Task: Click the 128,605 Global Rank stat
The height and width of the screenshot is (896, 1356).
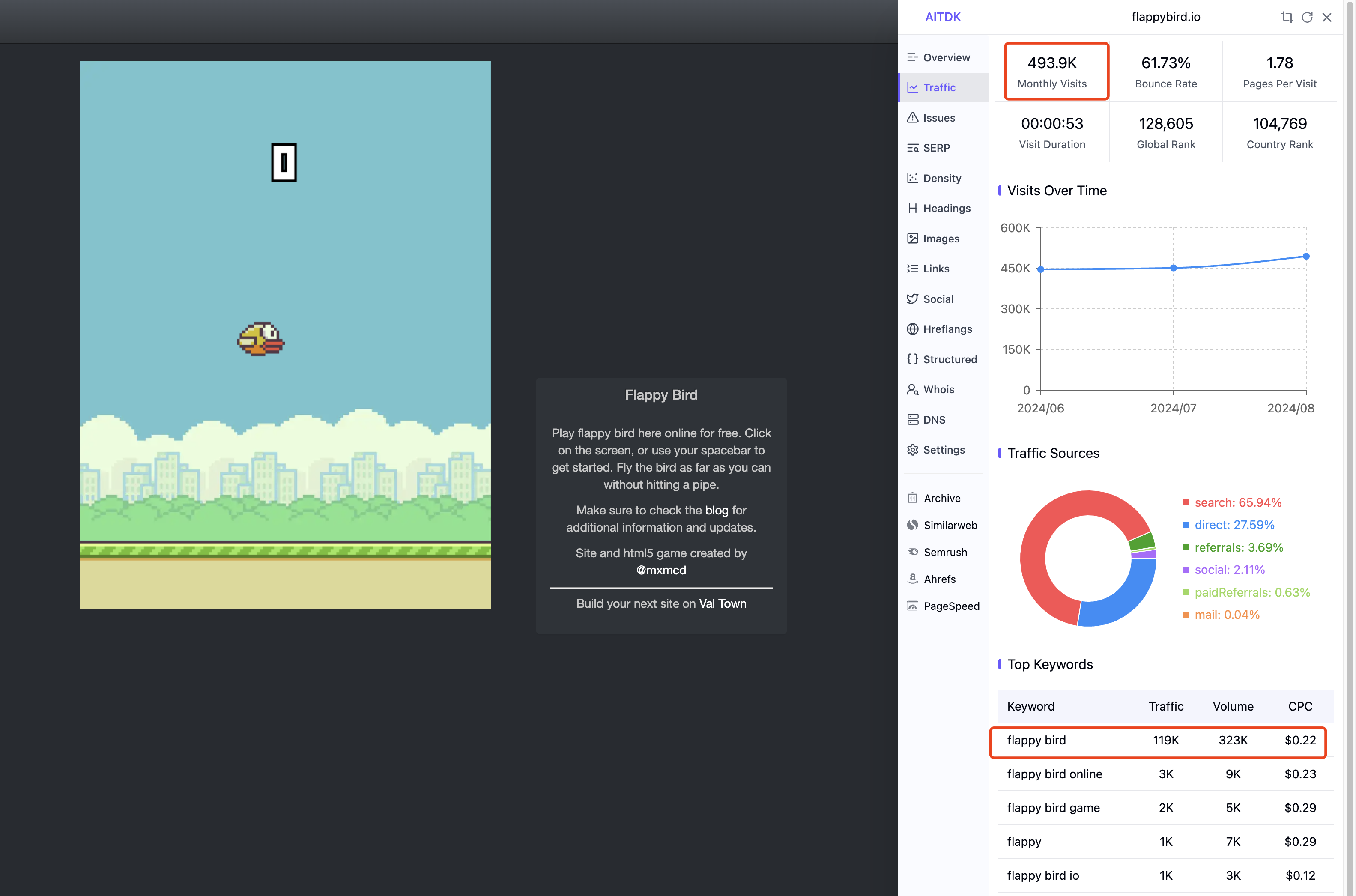Action: coord(1166,133)
